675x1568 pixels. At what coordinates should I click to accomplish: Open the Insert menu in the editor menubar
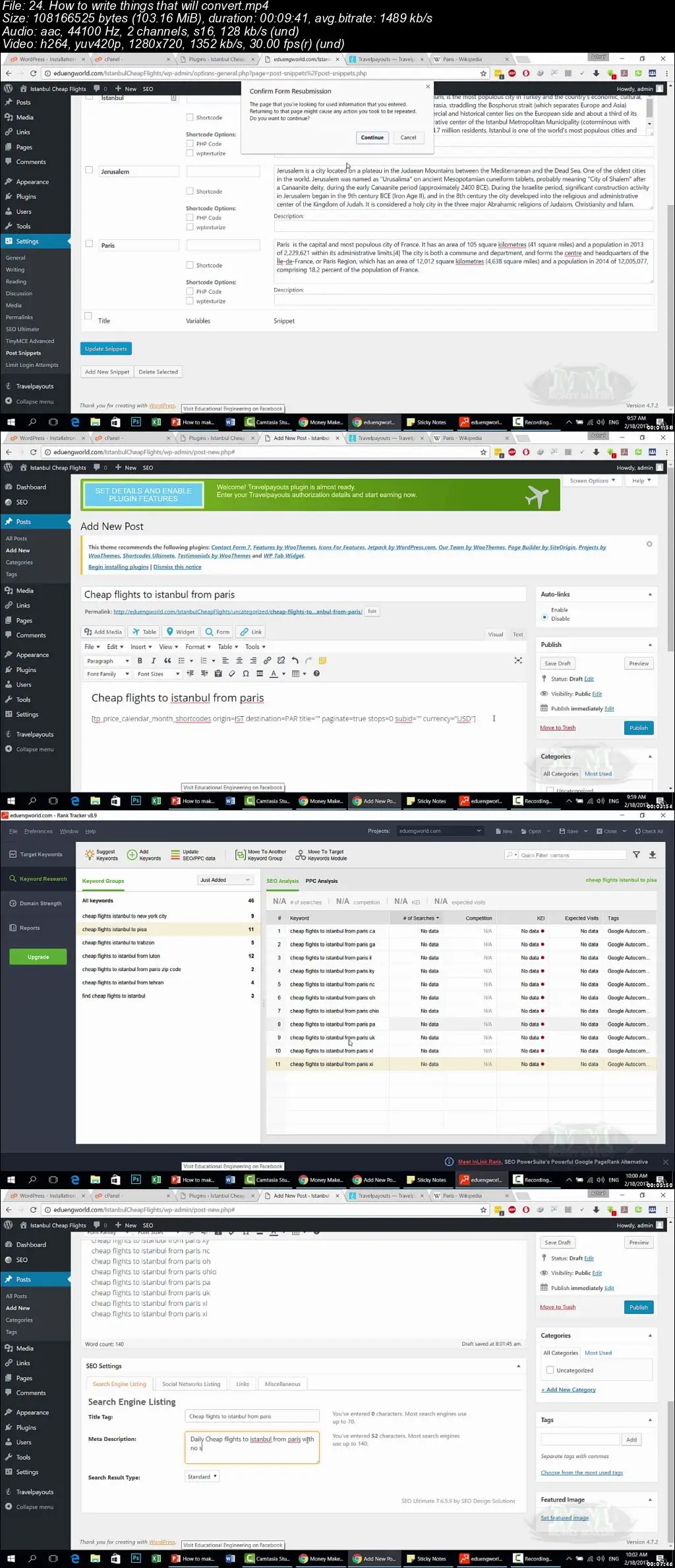pos(141,647)
